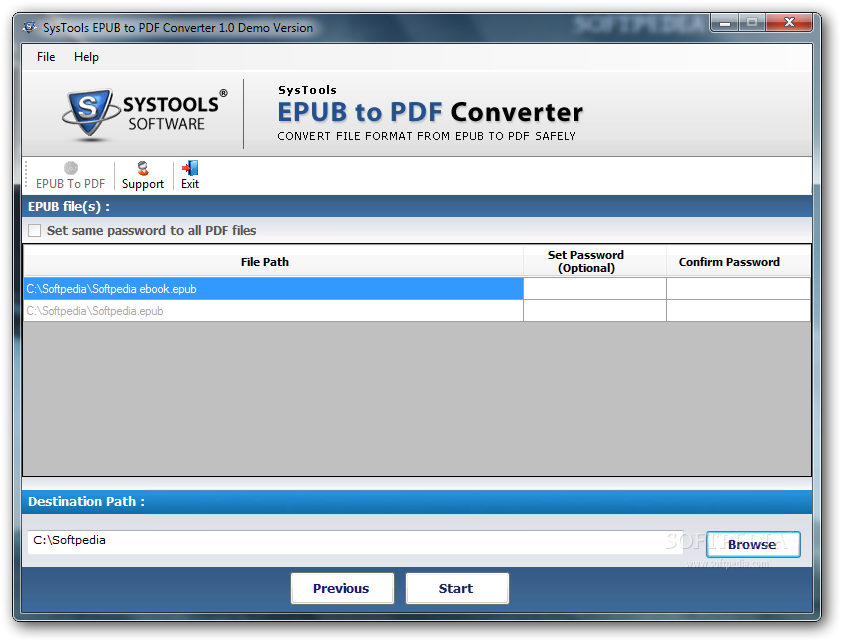Click the app icon in title bar

(x=29, y=27)
